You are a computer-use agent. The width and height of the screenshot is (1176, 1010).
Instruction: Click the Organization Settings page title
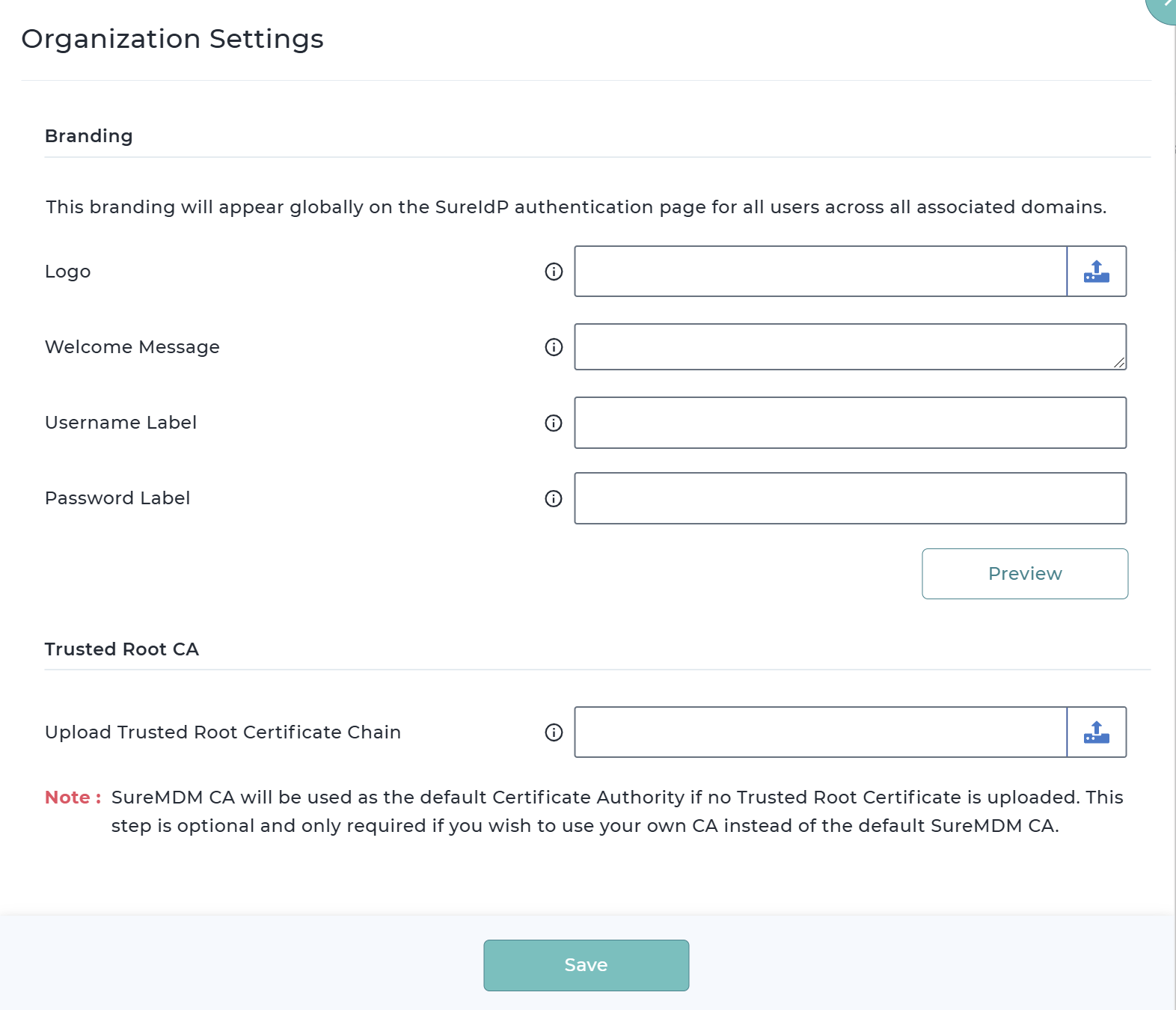(173, 39)
